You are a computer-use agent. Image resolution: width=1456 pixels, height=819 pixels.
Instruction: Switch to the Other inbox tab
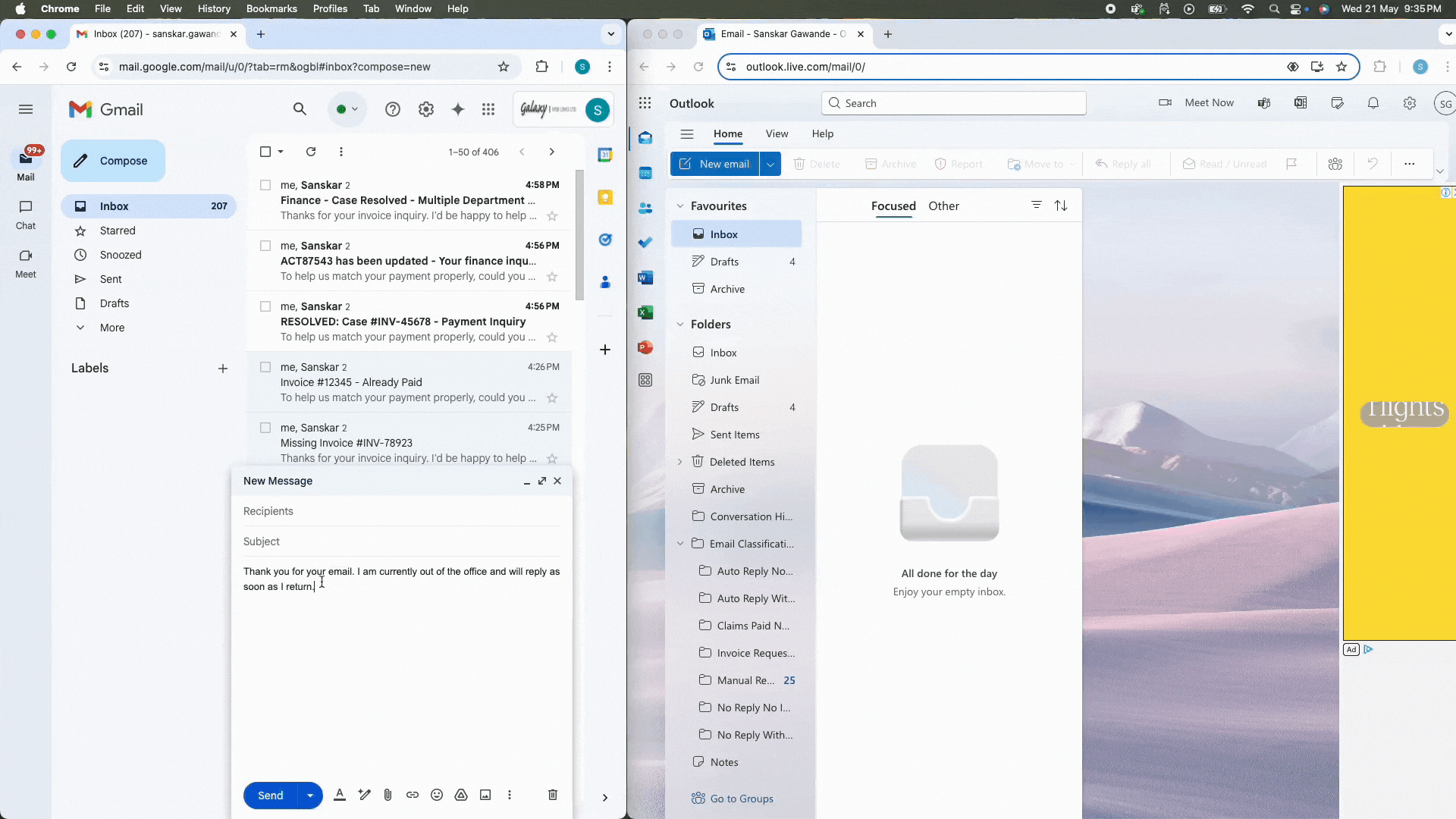tap(943, 206)
